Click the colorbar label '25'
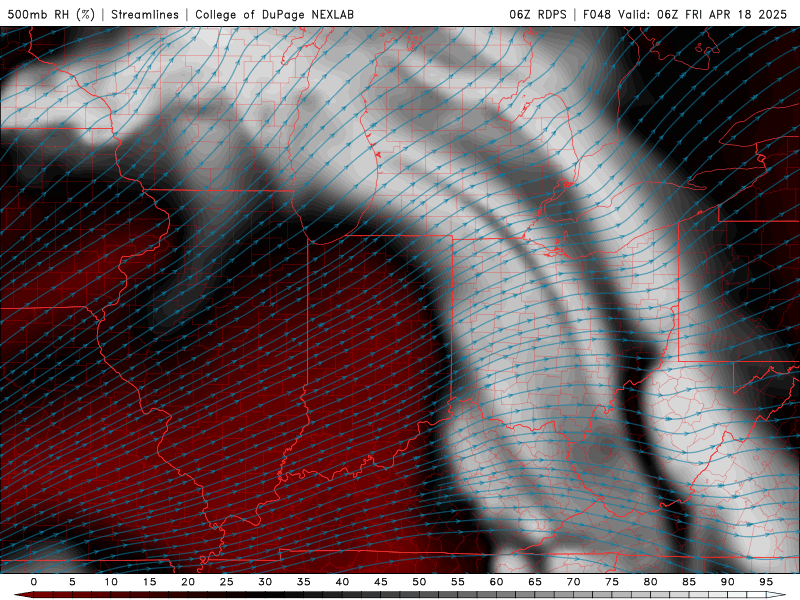800x600 pixels. [226, 582]
